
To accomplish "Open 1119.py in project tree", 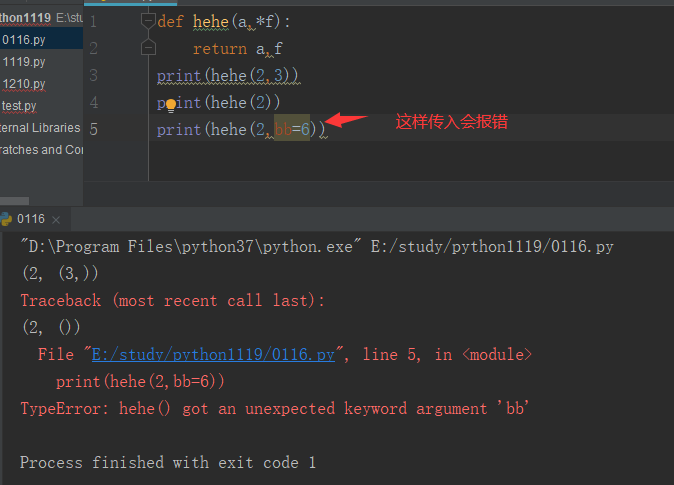I will tap(24, 62).
